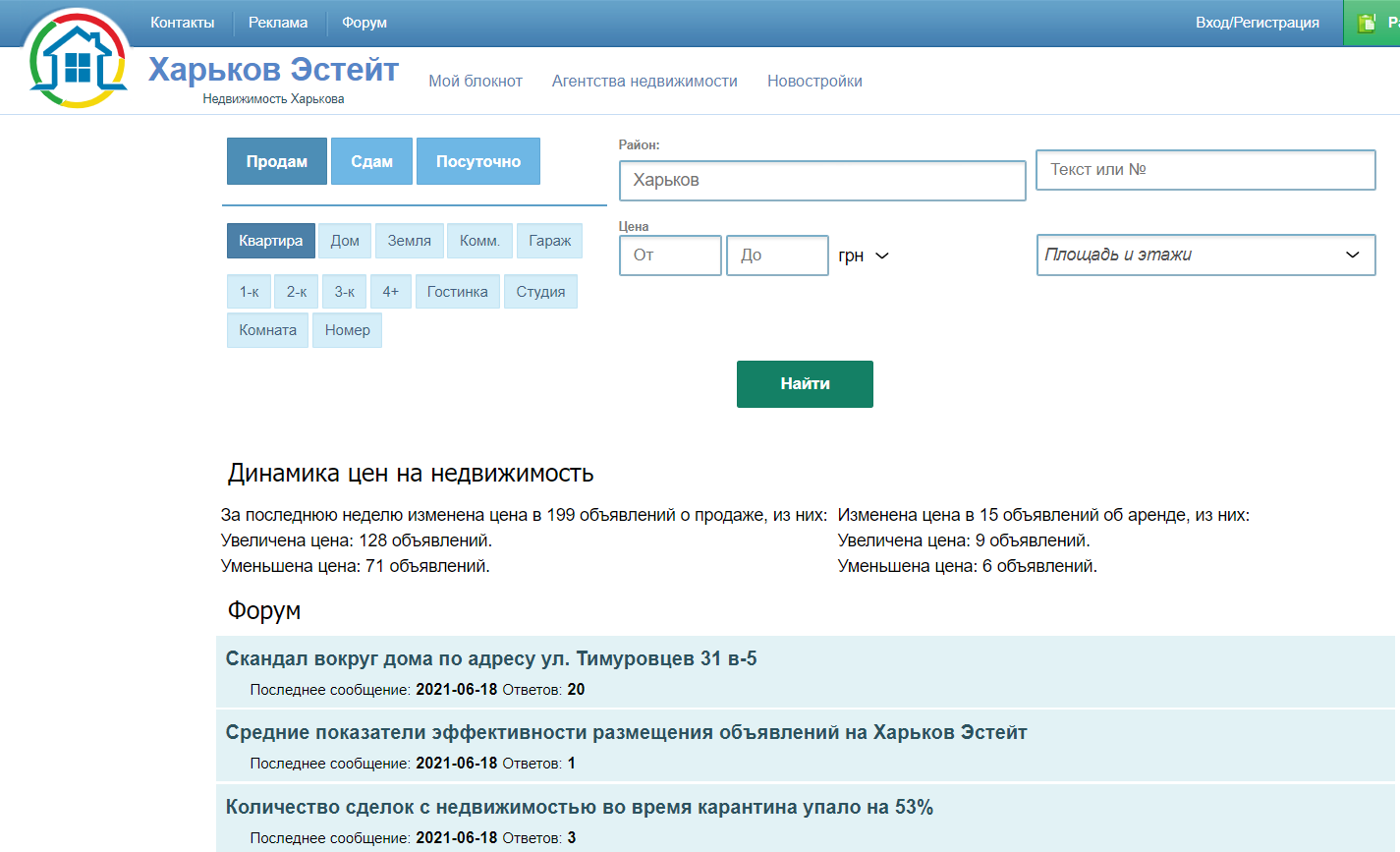Click the Недвижимость Харькова tagline

click(x=273, y=99)
